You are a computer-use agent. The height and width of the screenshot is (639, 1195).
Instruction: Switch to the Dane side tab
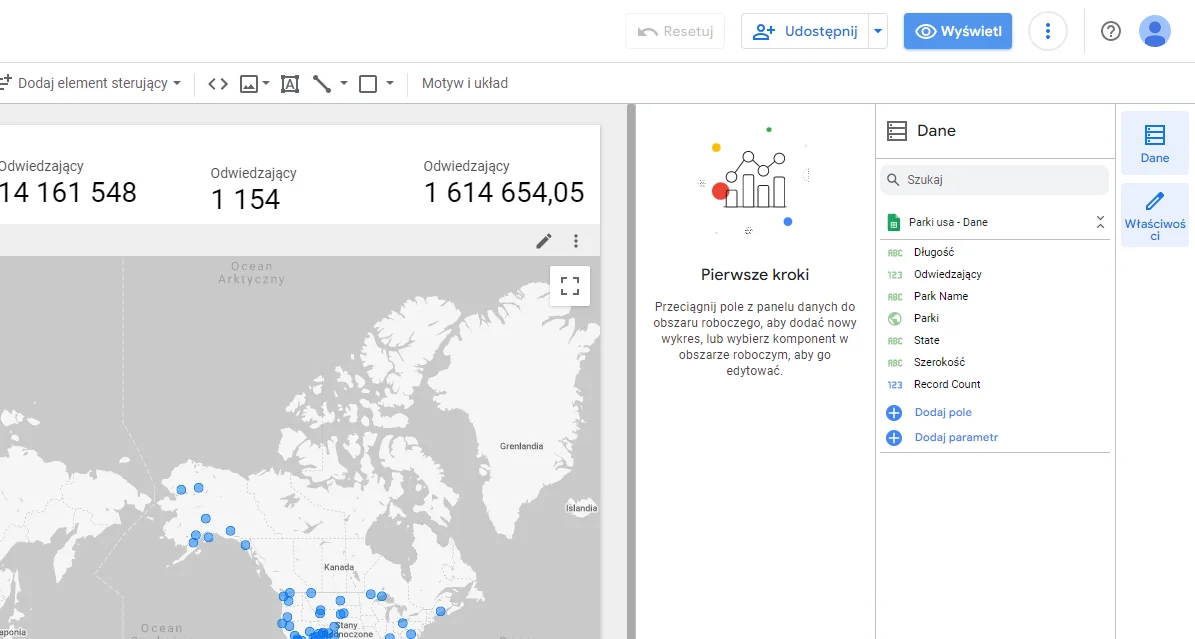click(1155, 143)
